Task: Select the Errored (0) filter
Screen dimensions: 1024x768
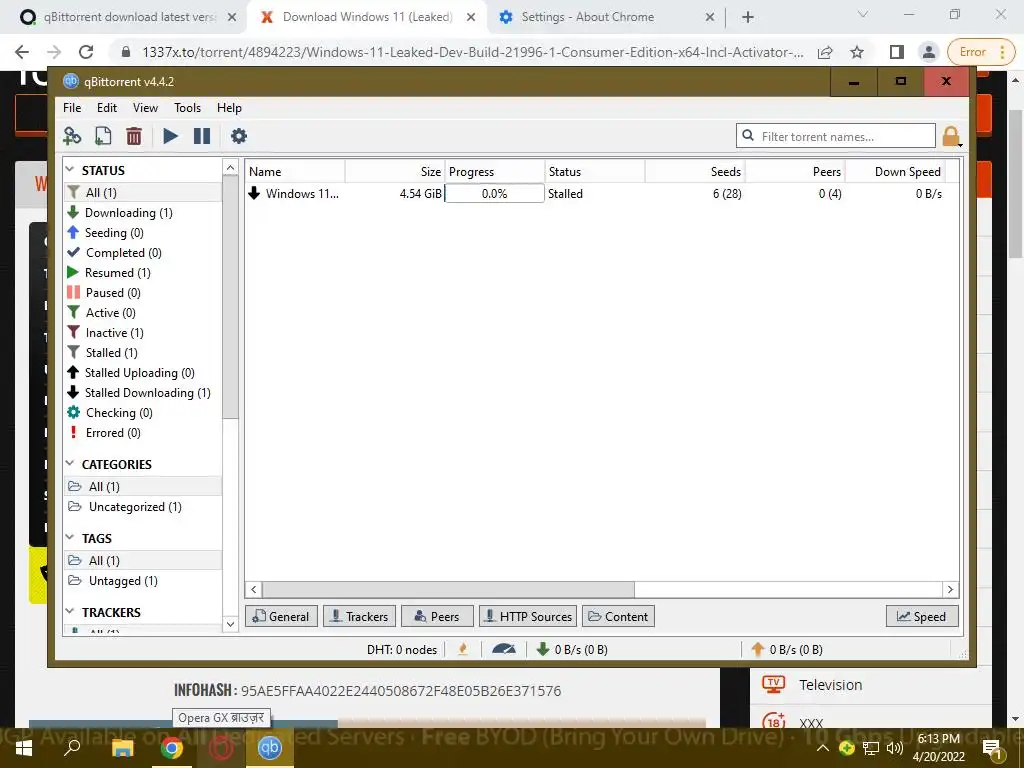Action: (143, 433)
